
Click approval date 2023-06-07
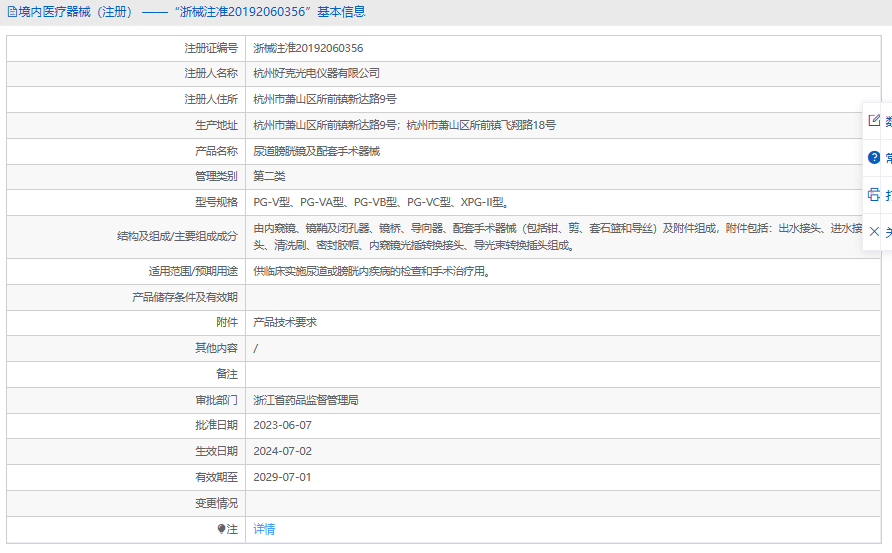click(282, 425)
